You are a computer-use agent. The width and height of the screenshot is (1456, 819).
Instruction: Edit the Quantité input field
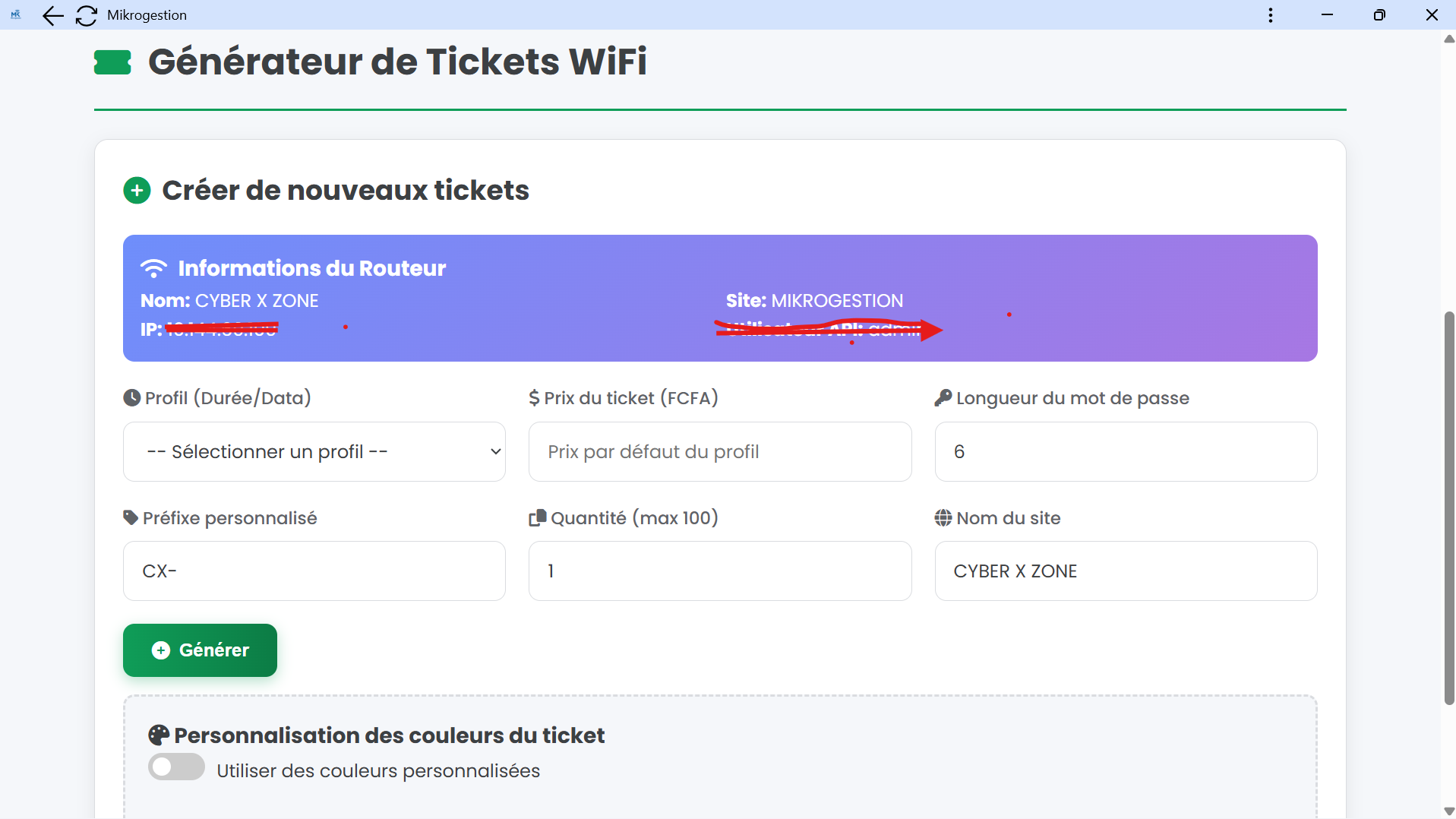pos(719,571)
